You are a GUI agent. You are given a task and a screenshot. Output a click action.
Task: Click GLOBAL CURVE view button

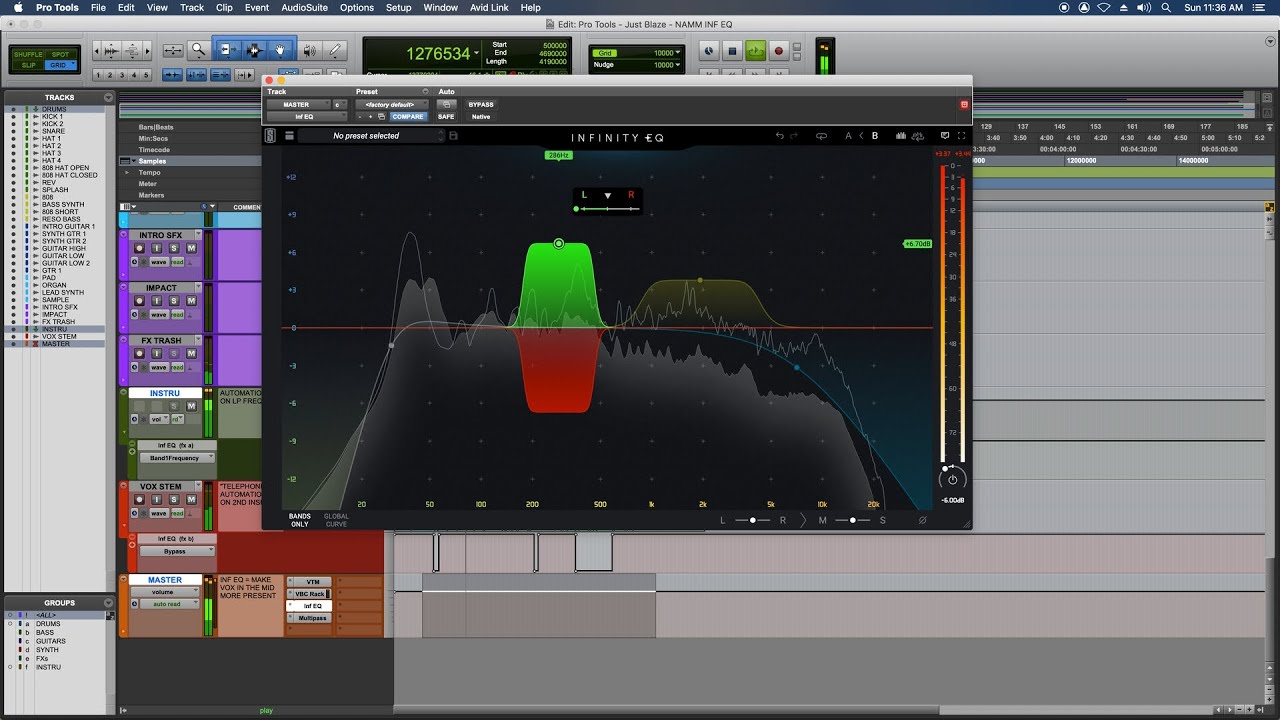click(x=336, y=520)
